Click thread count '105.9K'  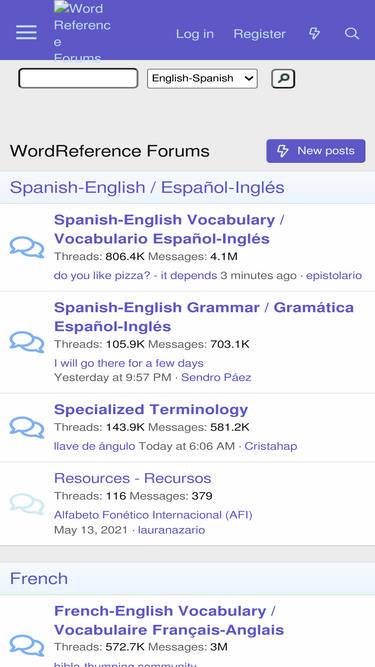coord(125,344)
